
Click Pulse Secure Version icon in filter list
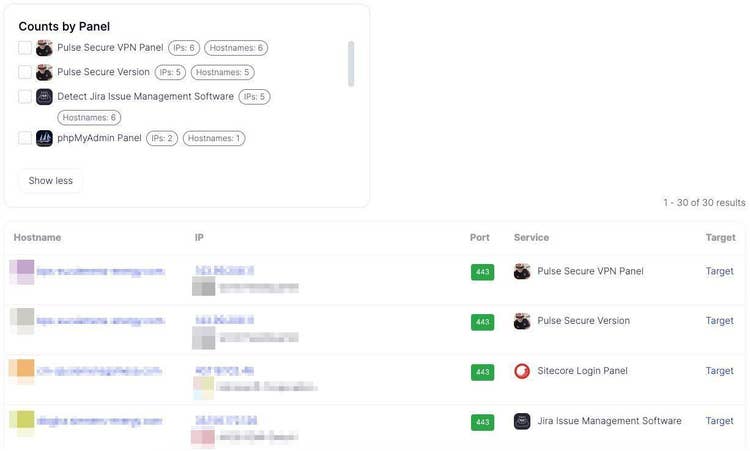click(x=44, y=72)
